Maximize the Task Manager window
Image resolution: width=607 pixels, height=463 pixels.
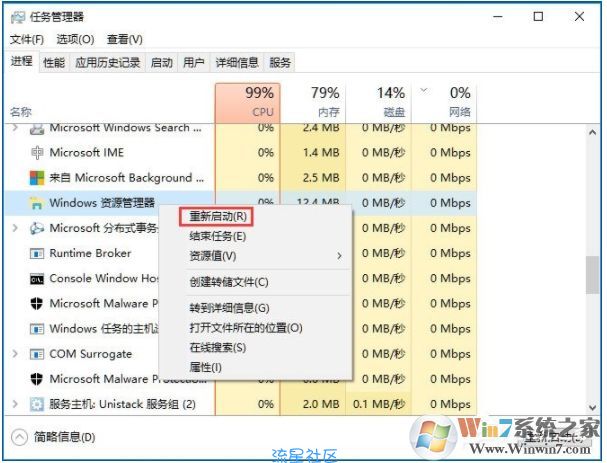click(538, 17)
